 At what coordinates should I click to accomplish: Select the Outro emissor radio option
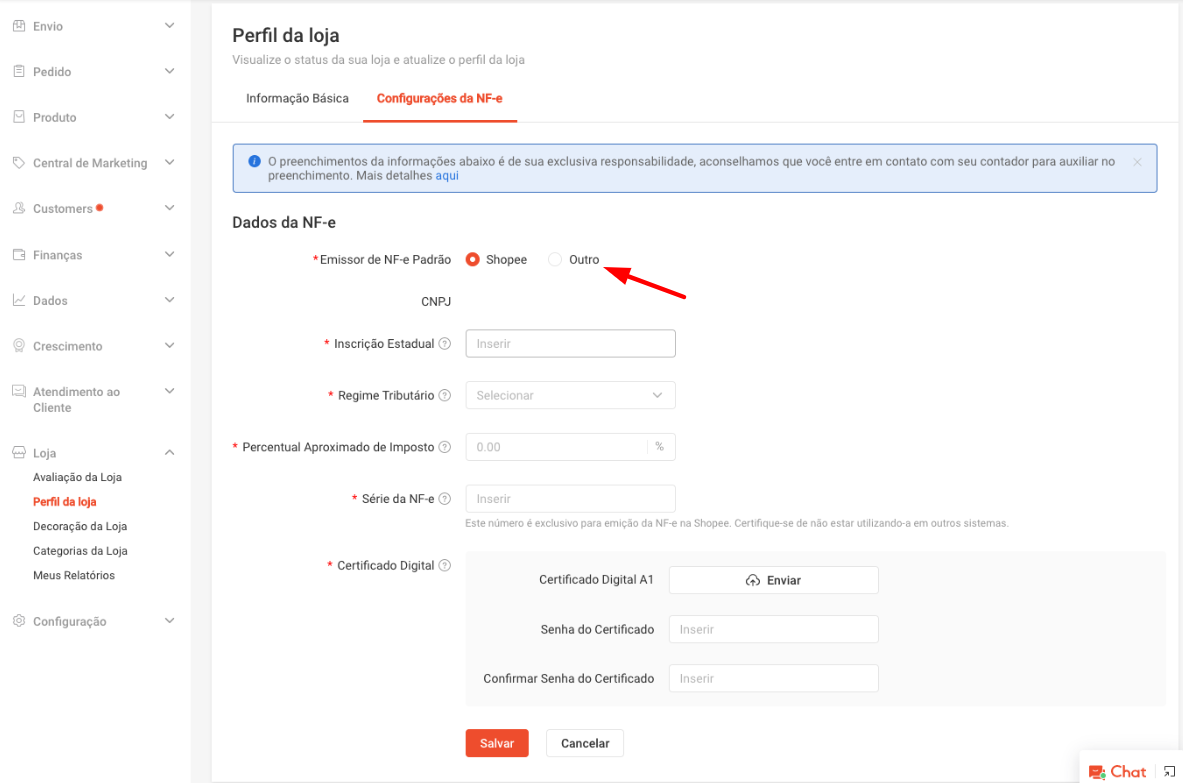[555, 259]
